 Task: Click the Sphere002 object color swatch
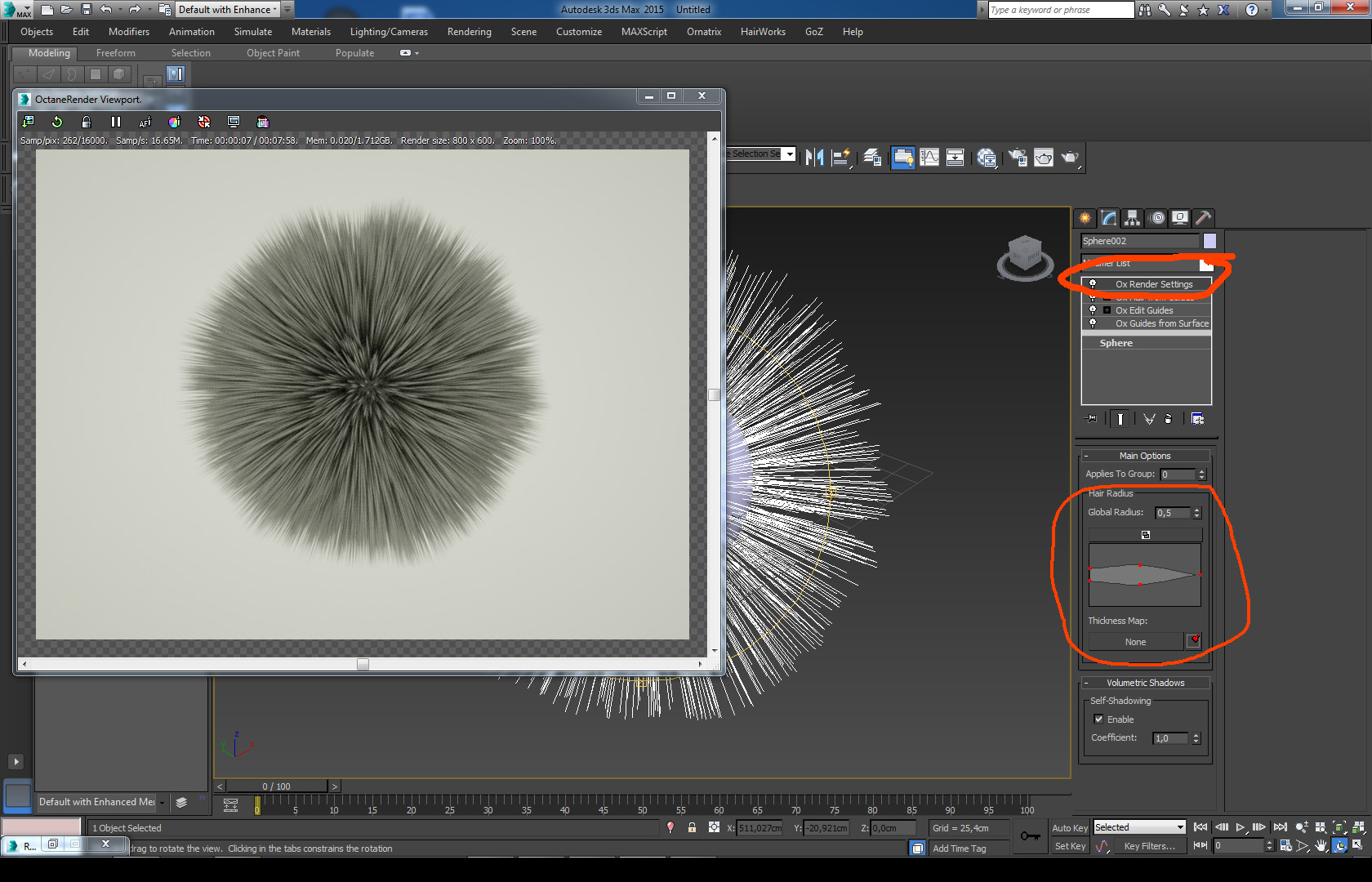[x=1209, y=241]
